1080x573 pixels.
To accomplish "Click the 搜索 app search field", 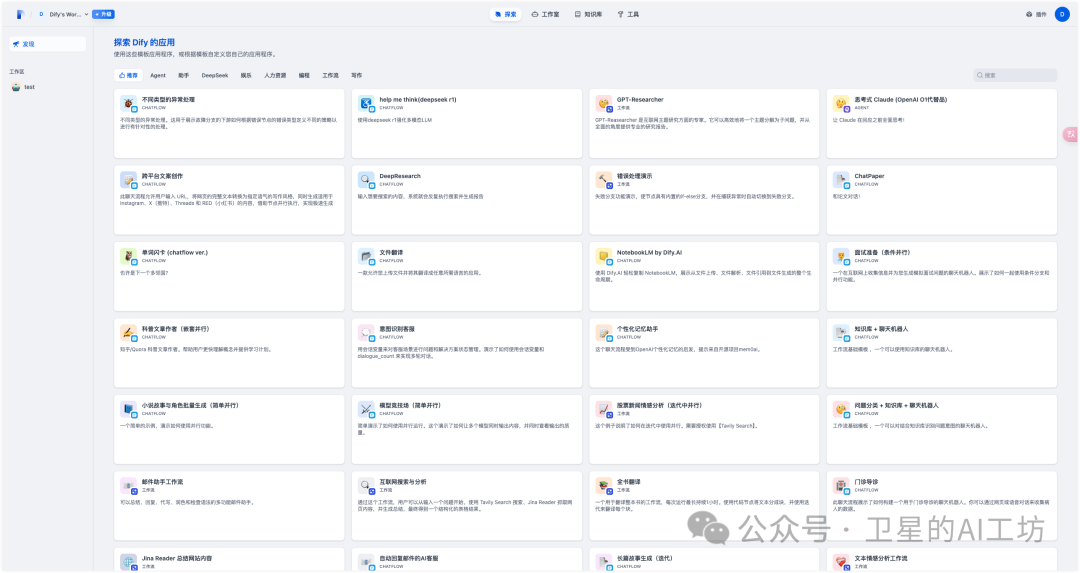I will click(1015, 76).
